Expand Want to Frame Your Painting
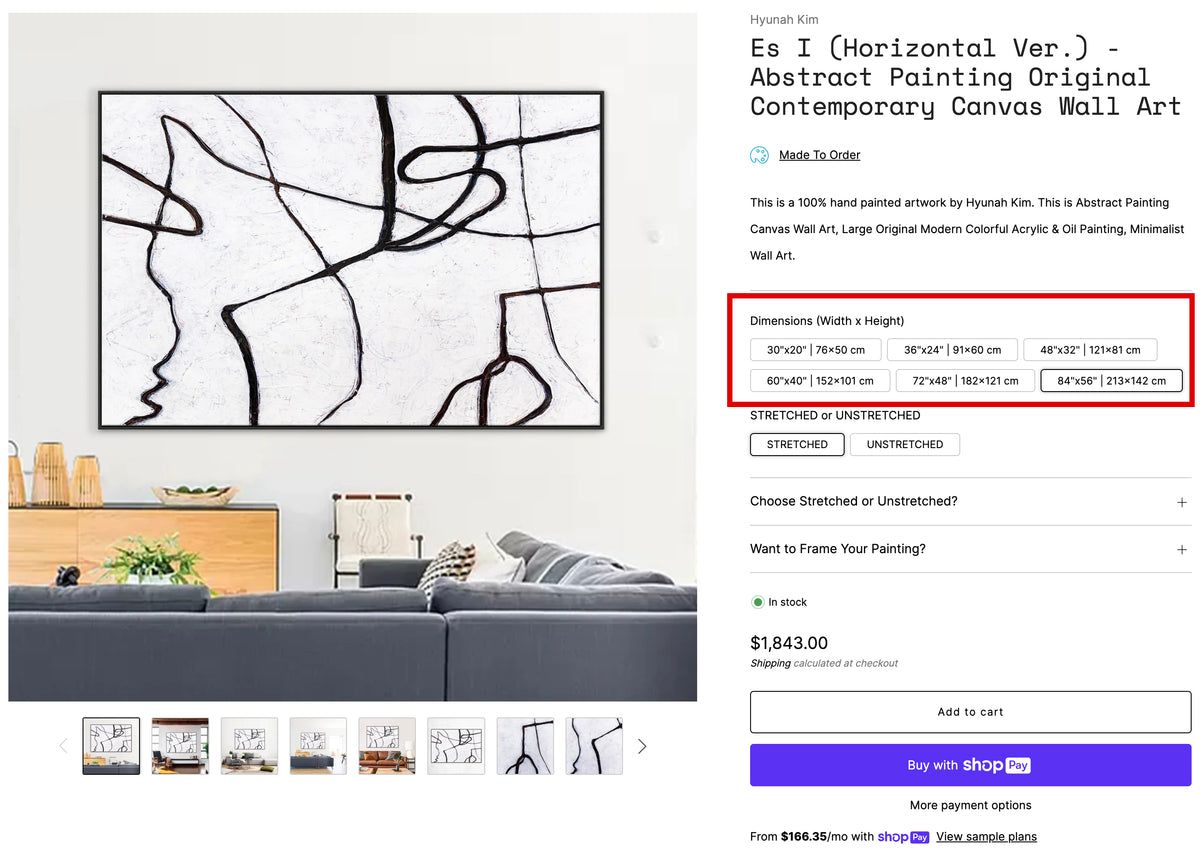Image resolution: width=1200 pixels, height=860 pixels. click(x=970, y=549)
